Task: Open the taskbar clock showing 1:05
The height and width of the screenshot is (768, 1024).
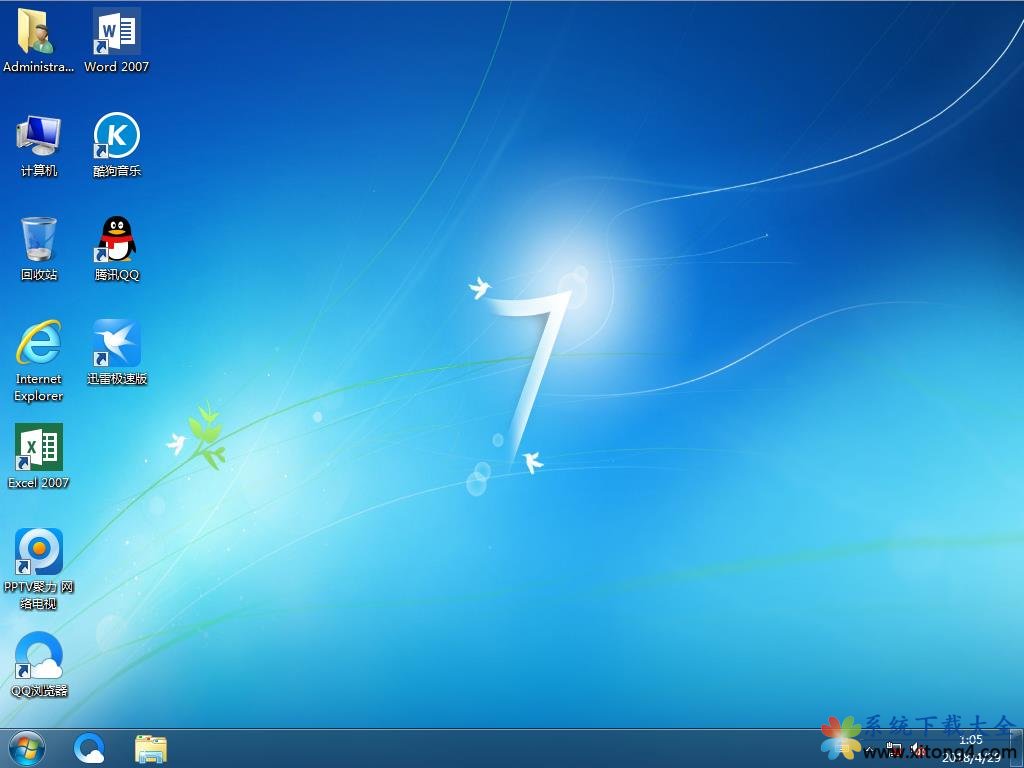Action: click(x=971, y=748)
